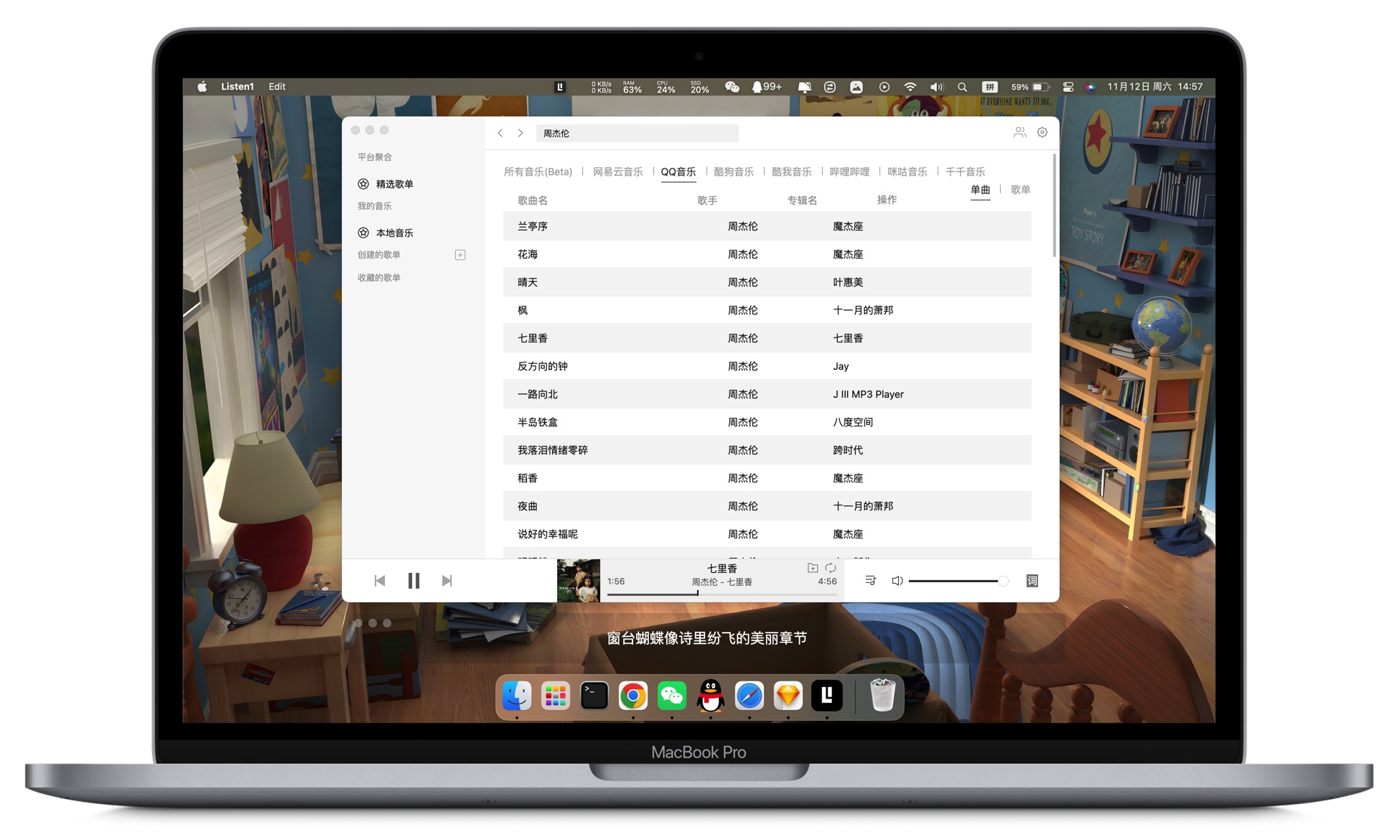This screenshot has width=1400, height=840.
Task: Play the song 花海
Action: tap(528, 254)
